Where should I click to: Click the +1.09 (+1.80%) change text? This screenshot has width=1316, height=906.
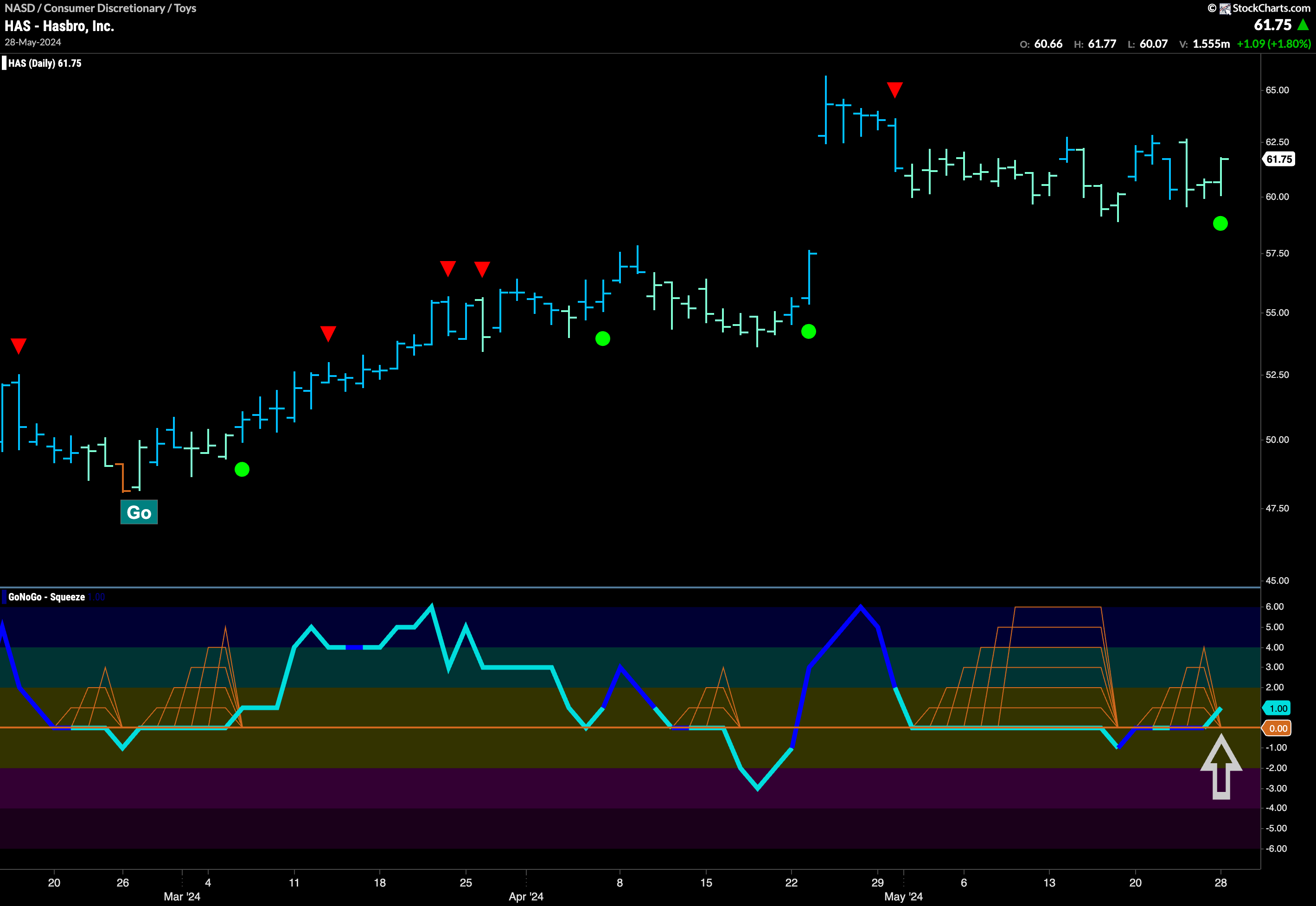[1274, 44]
